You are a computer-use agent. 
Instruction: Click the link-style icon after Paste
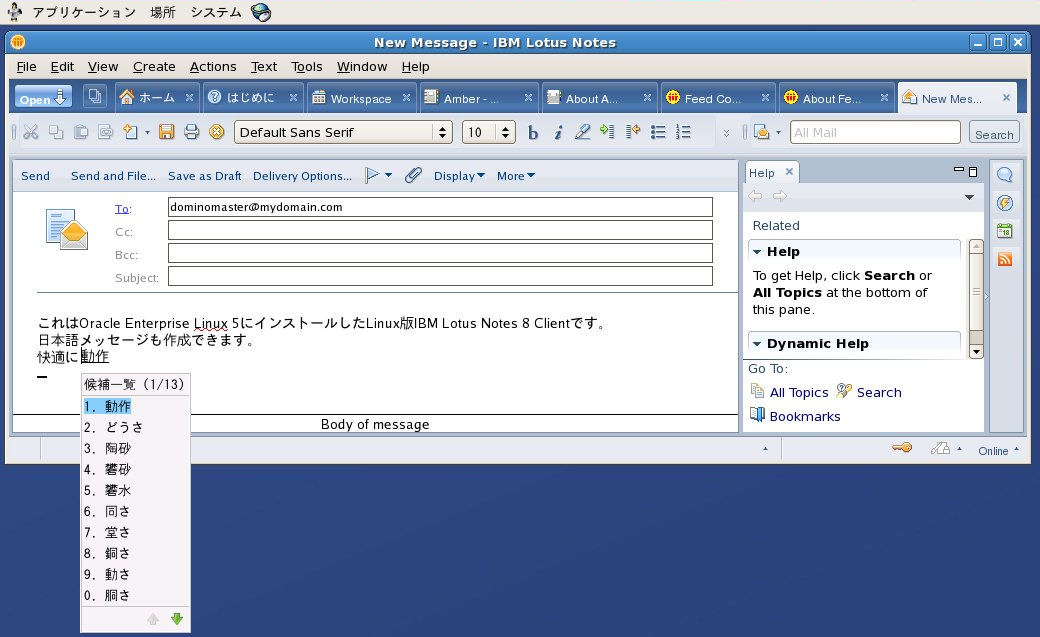(105, 132)
